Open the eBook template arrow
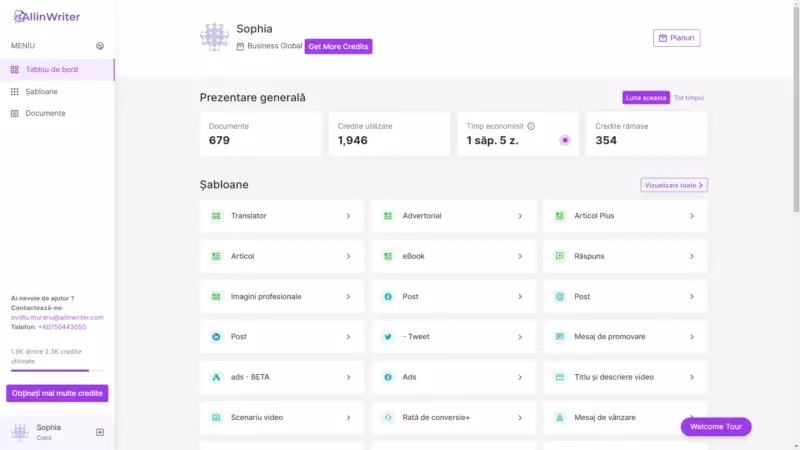The width and height of the screenshot is (800, 450). coord(520,256)
